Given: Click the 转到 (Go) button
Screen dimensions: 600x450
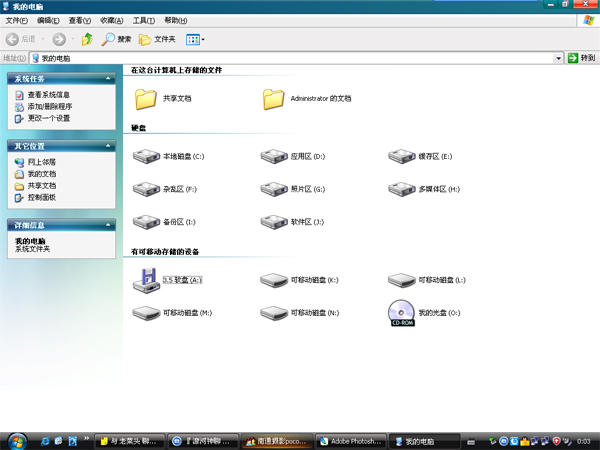Looking at the screenshot, I should [581, 58].
